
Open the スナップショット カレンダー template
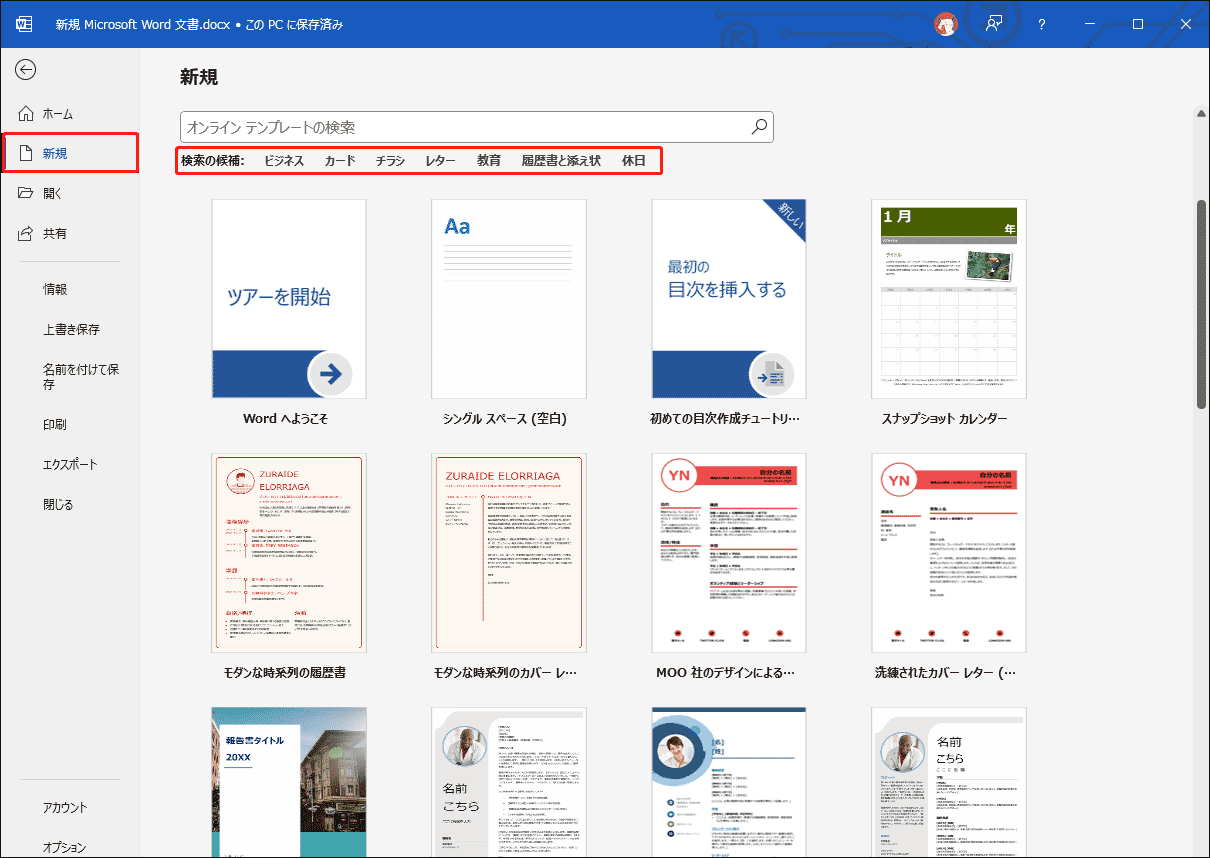coord(949,298)
